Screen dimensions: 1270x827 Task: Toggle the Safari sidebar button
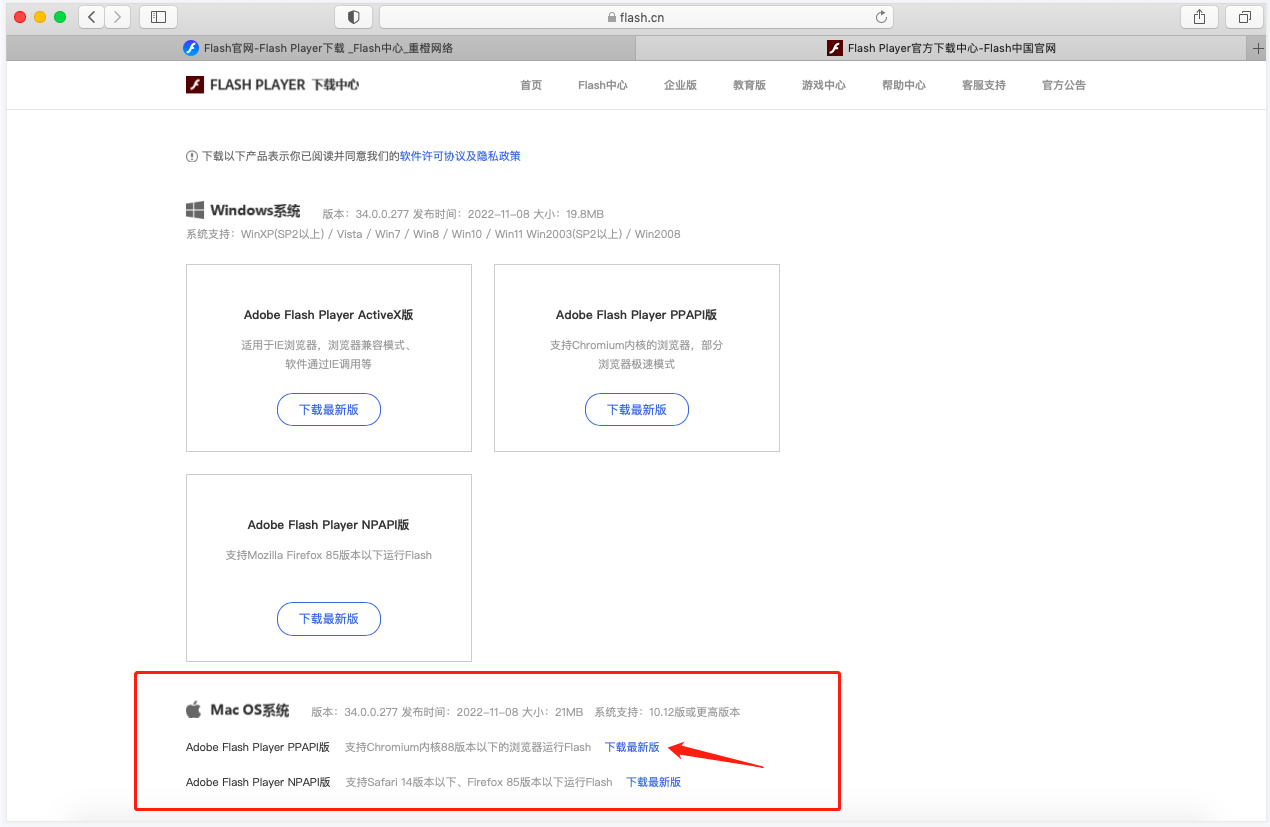pyautogui.click(x=158, y=17)
